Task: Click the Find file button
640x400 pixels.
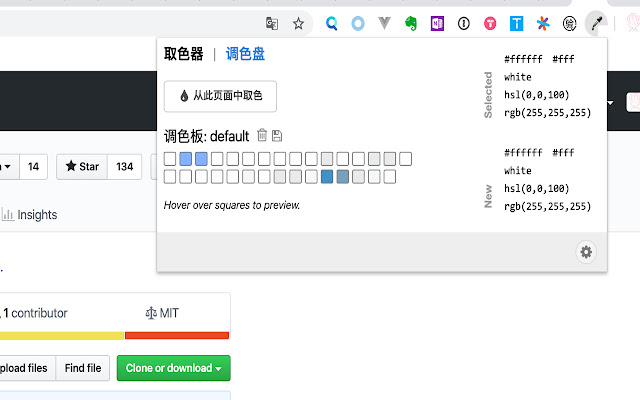Action: coord(83,368)
